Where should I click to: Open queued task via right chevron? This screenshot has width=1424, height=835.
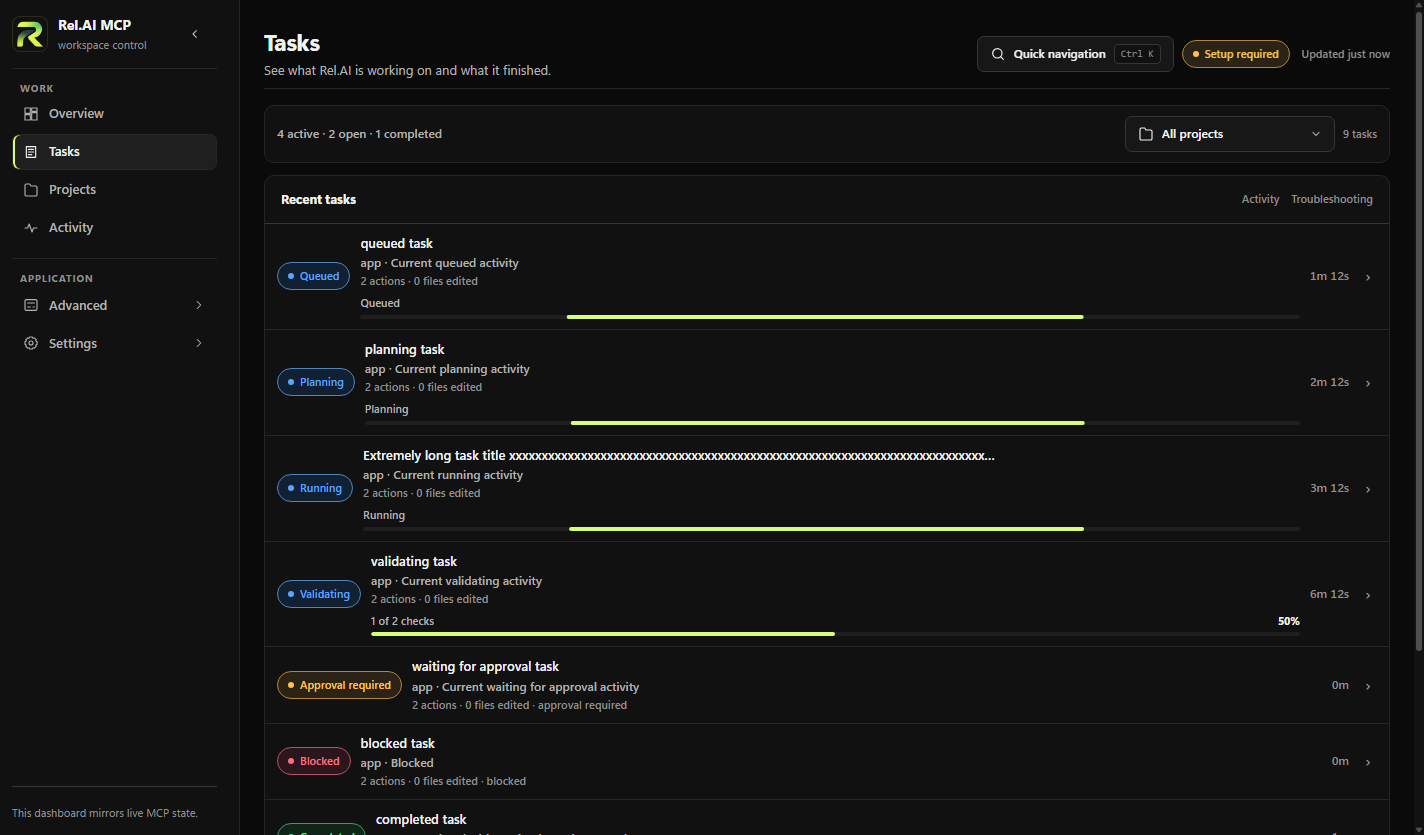(1368, 277)
